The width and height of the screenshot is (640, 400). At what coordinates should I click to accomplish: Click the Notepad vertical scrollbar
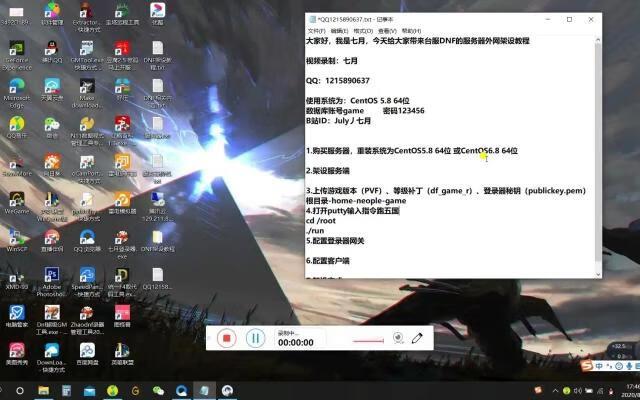point(597,150)
